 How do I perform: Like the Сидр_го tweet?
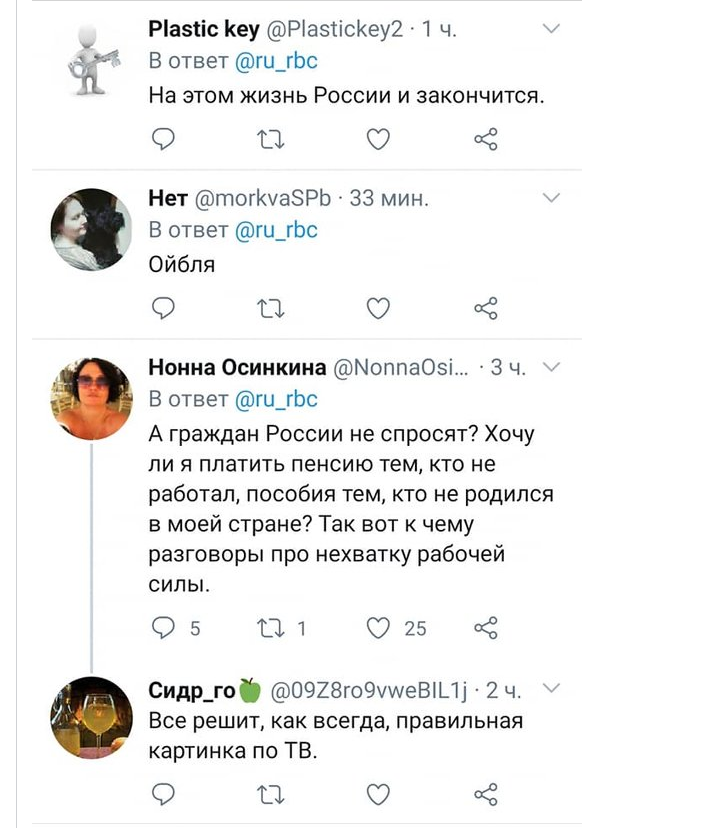click(378, 794)
